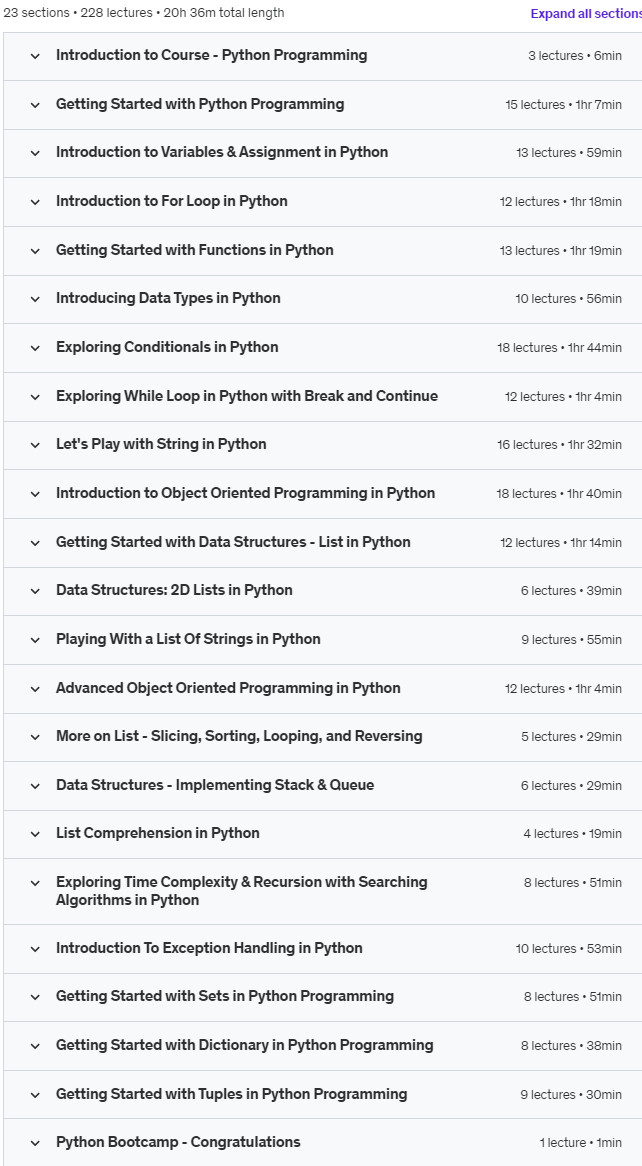Open Introduction to For Loop in Python title
The height and width of the screenshot is (1166, 642).
pyautogui.click(x=172, y=202)
